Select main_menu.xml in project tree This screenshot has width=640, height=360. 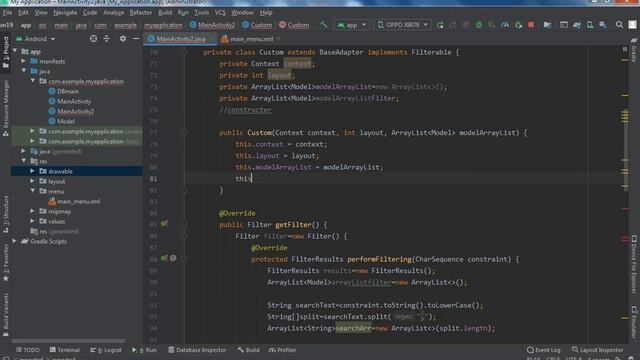point(74,201)
